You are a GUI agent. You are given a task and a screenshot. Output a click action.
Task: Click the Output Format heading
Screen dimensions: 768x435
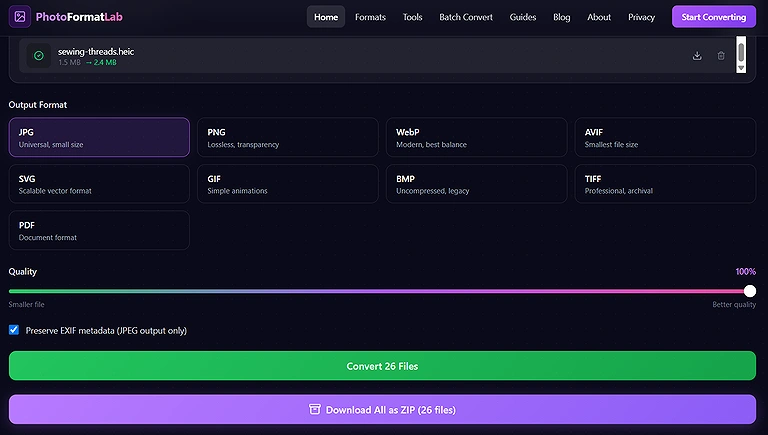pyautogui.click(x=38, y=105)
